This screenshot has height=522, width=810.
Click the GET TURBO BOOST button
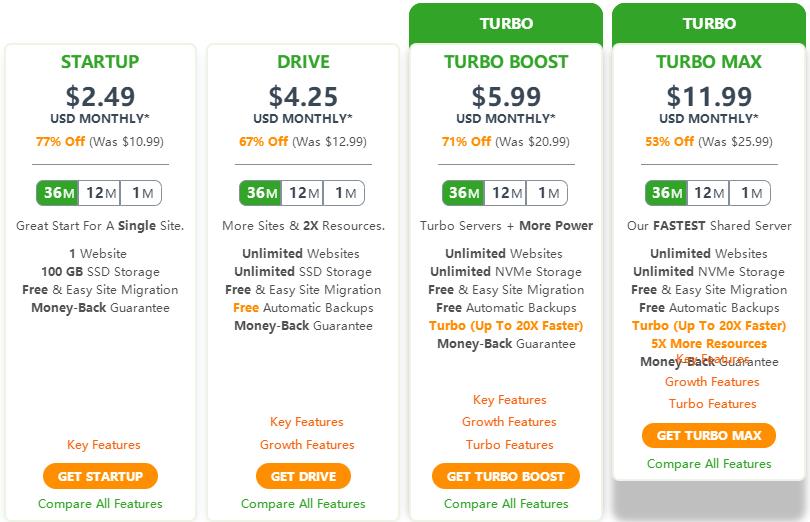tap(505, 476)
